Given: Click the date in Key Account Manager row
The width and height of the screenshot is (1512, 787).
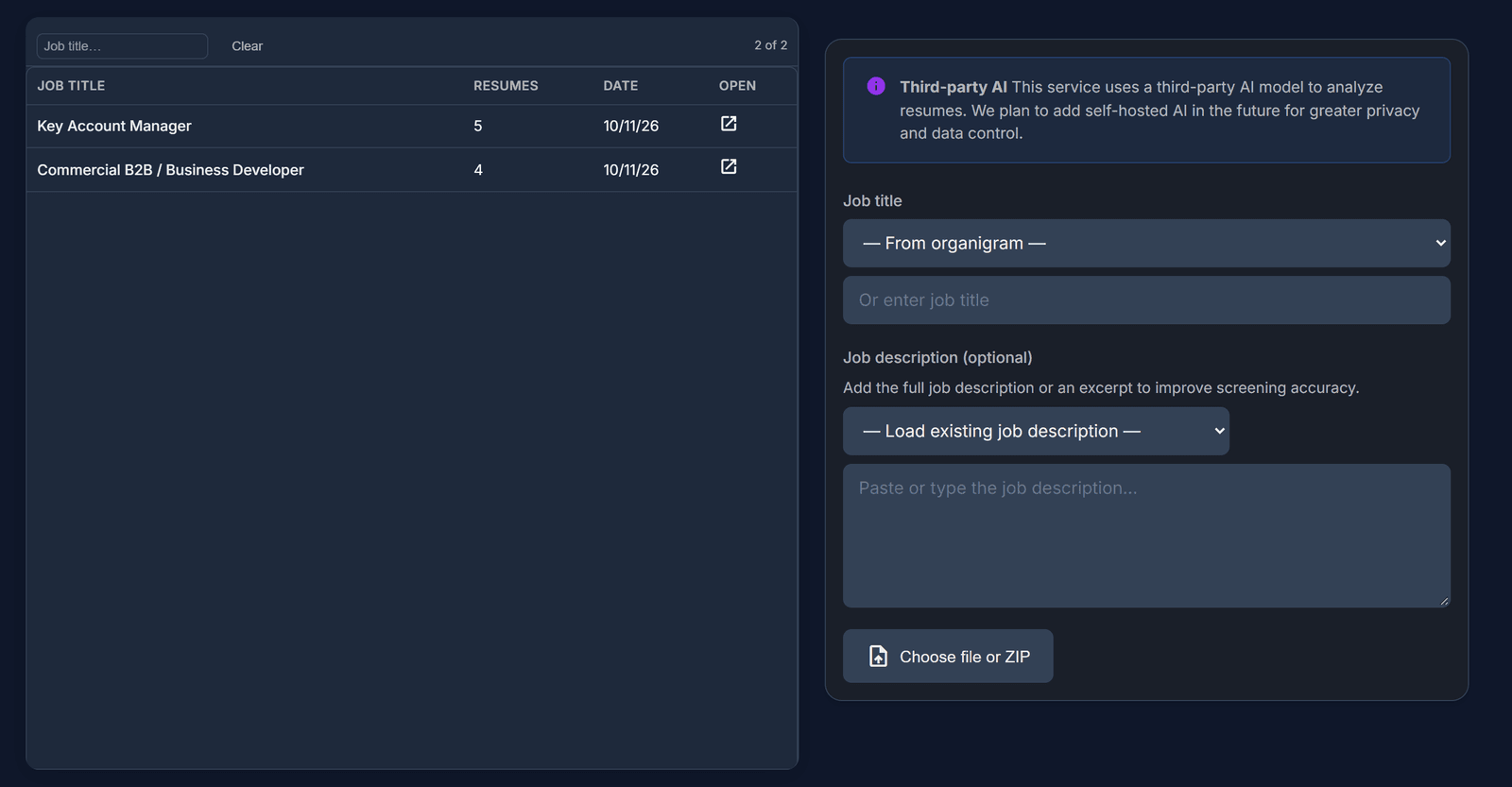Looking at the screenshot, I should (x=631, y=126).
